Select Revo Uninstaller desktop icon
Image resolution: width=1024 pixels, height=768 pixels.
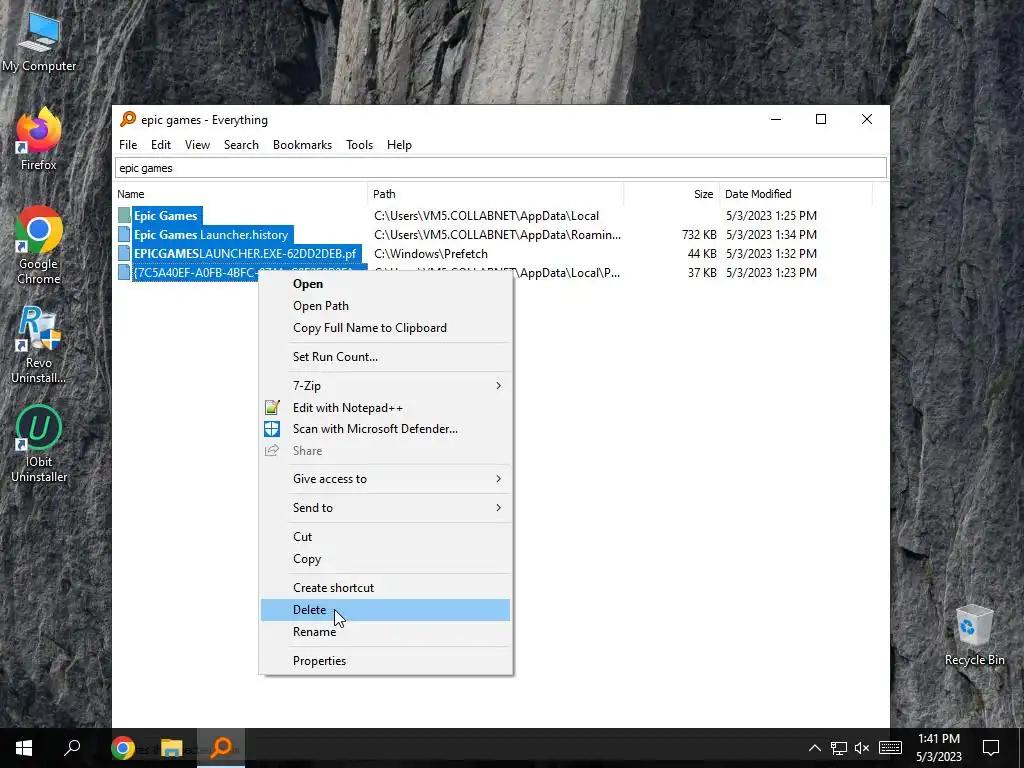click(39, 345)
